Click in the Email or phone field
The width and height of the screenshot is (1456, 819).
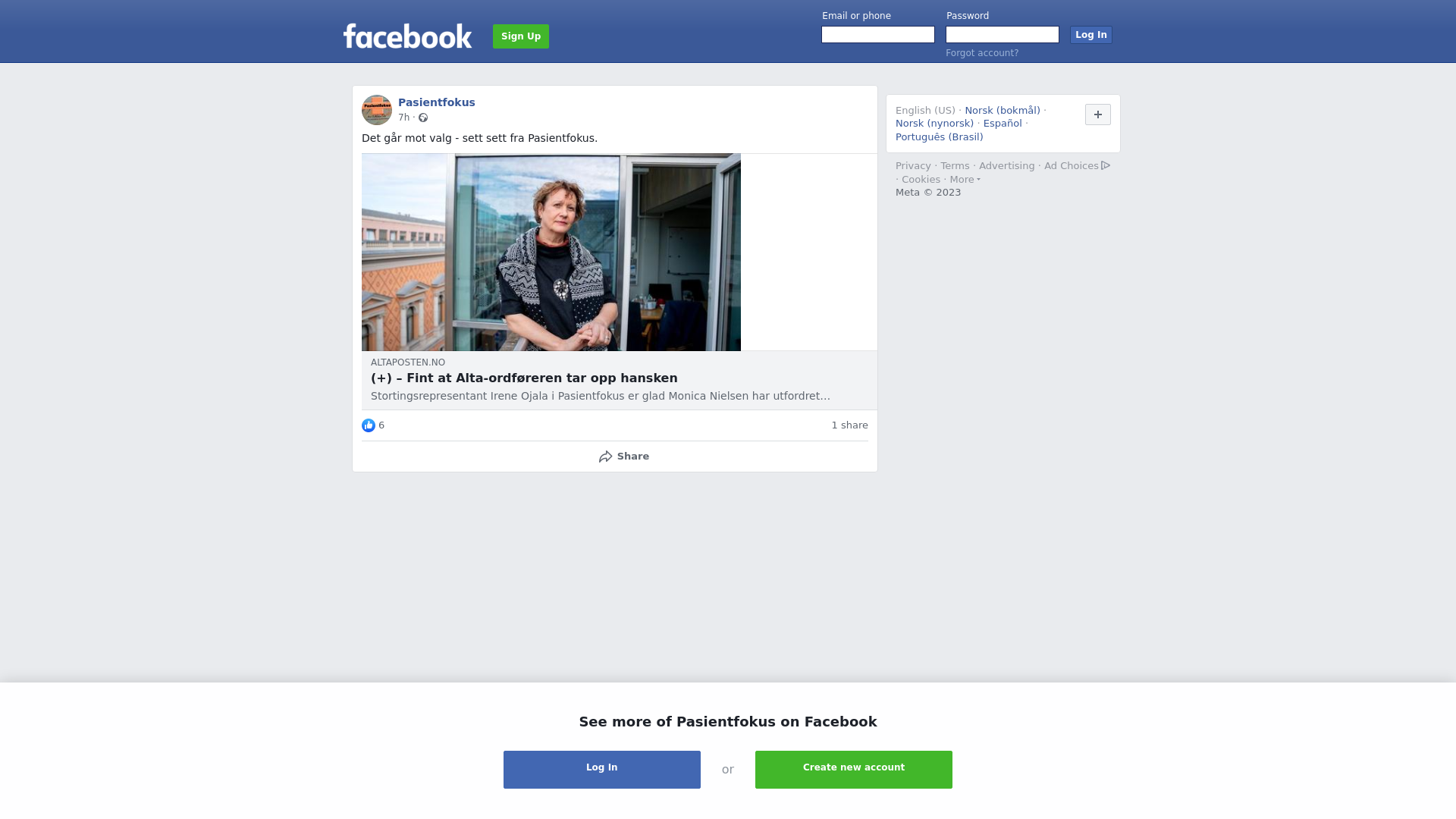878,35
